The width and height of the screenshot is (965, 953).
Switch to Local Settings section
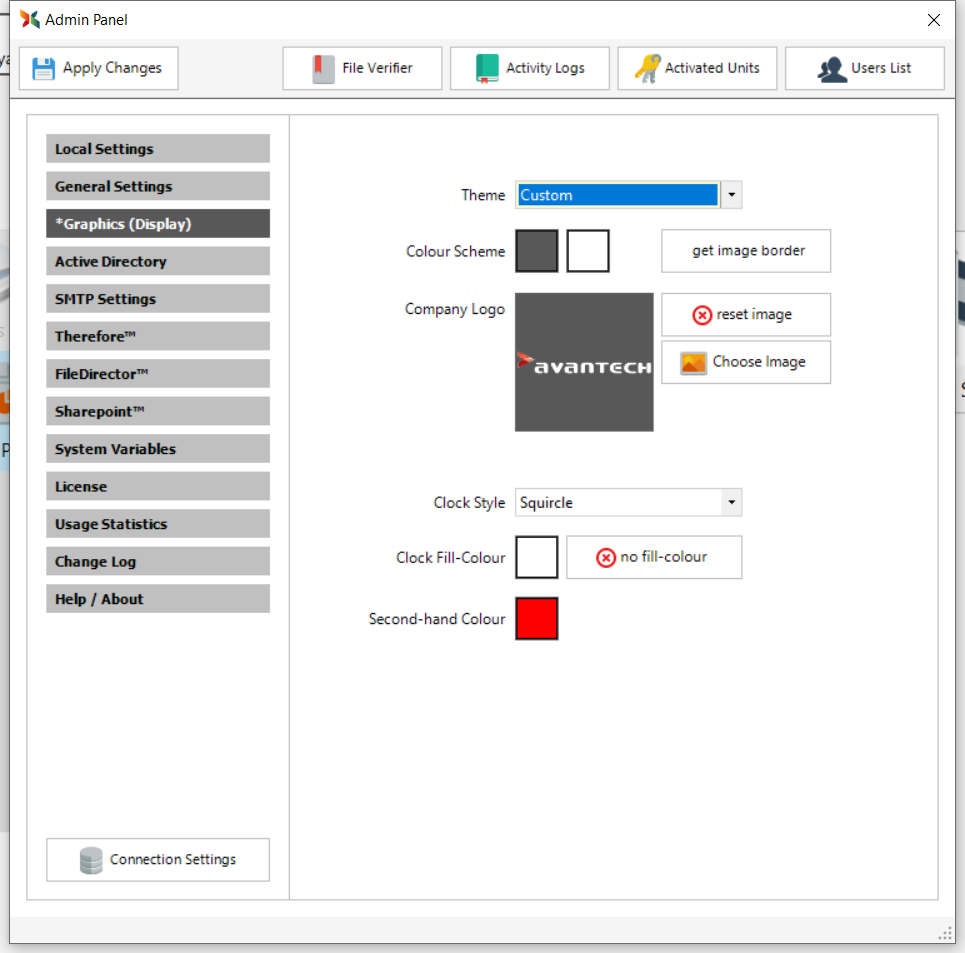[x=157, y=149]
